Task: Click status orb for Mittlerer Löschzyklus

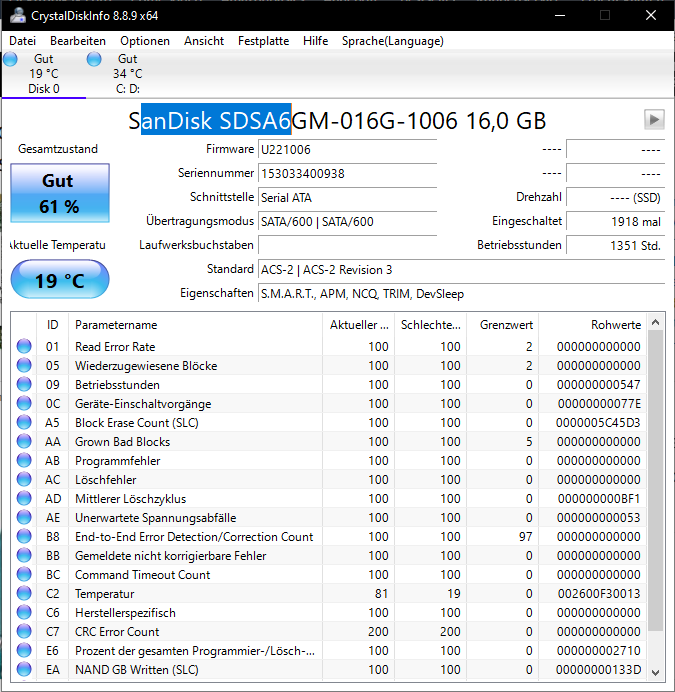Action: click(24, 498)
